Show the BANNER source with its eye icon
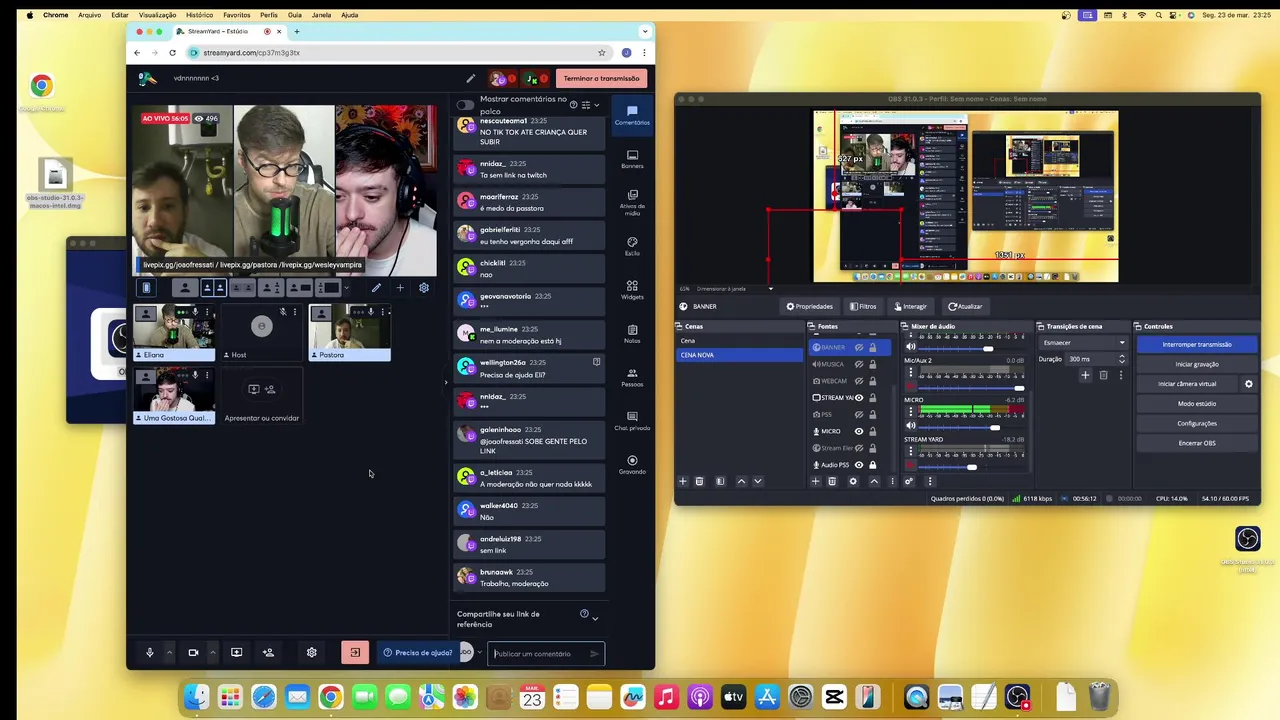Image resolution: width=1280 pixels, height=720 pixels. pos(858,347)
